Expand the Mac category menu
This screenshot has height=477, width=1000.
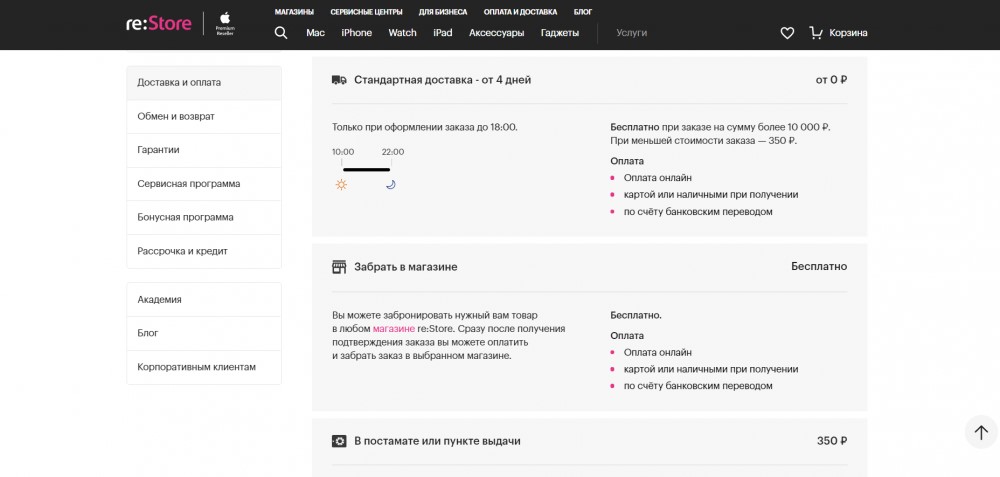(315, 33)
